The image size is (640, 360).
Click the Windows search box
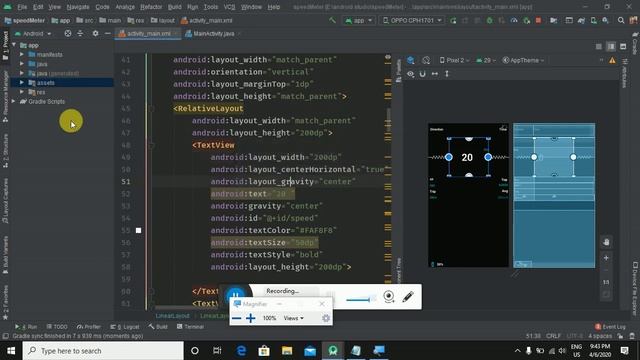[x=103, y=351]
